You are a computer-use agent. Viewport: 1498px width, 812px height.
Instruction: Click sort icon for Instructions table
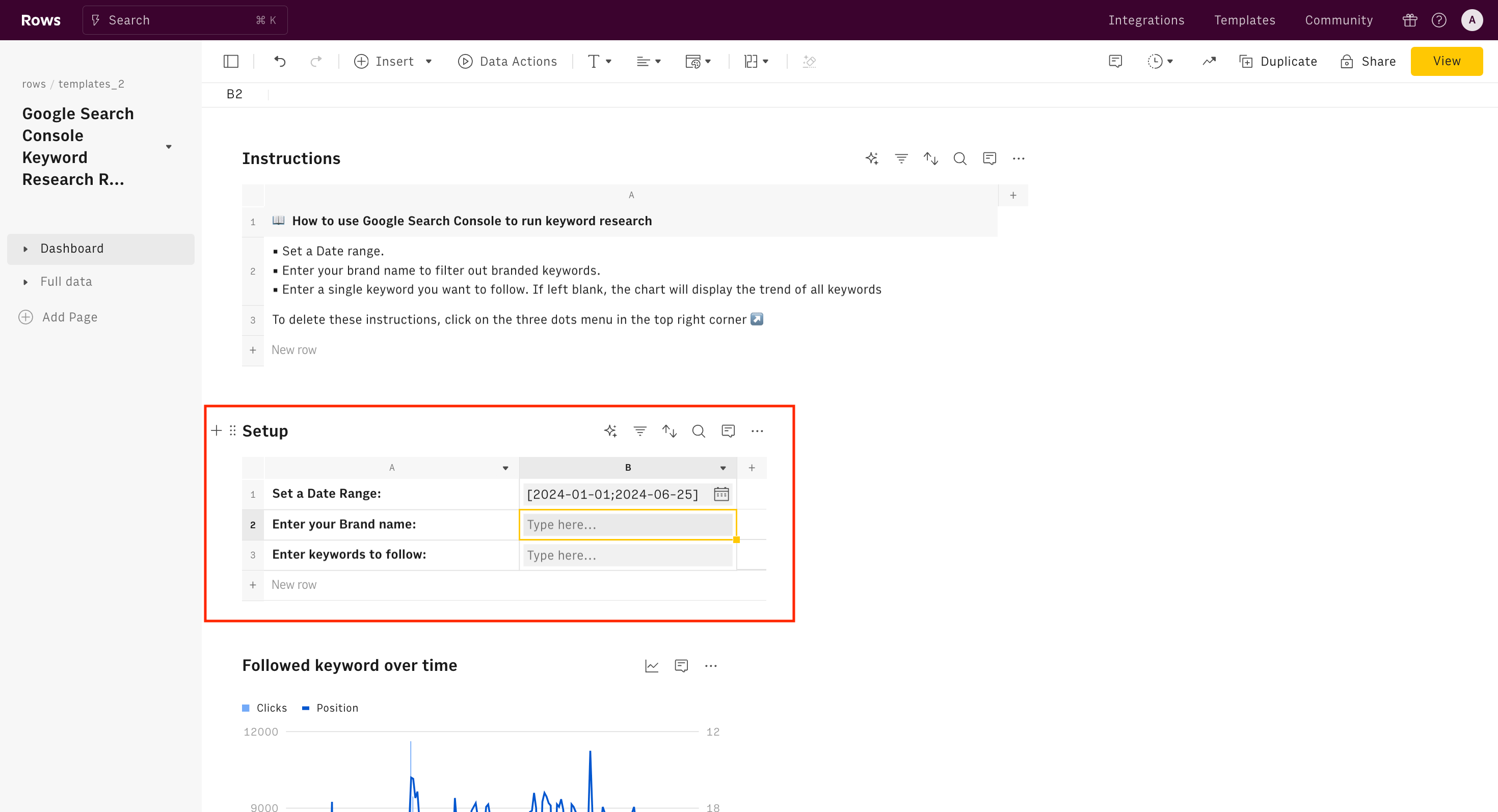coord(930,158)
